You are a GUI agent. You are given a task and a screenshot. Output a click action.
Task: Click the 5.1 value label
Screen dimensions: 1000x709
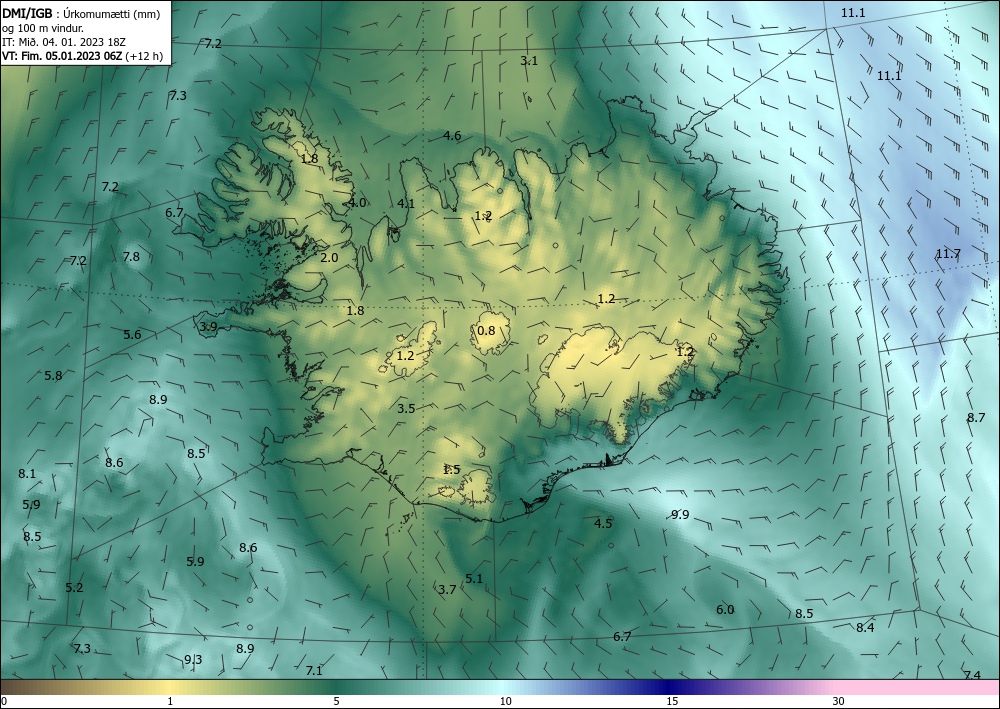click(474, 578)
